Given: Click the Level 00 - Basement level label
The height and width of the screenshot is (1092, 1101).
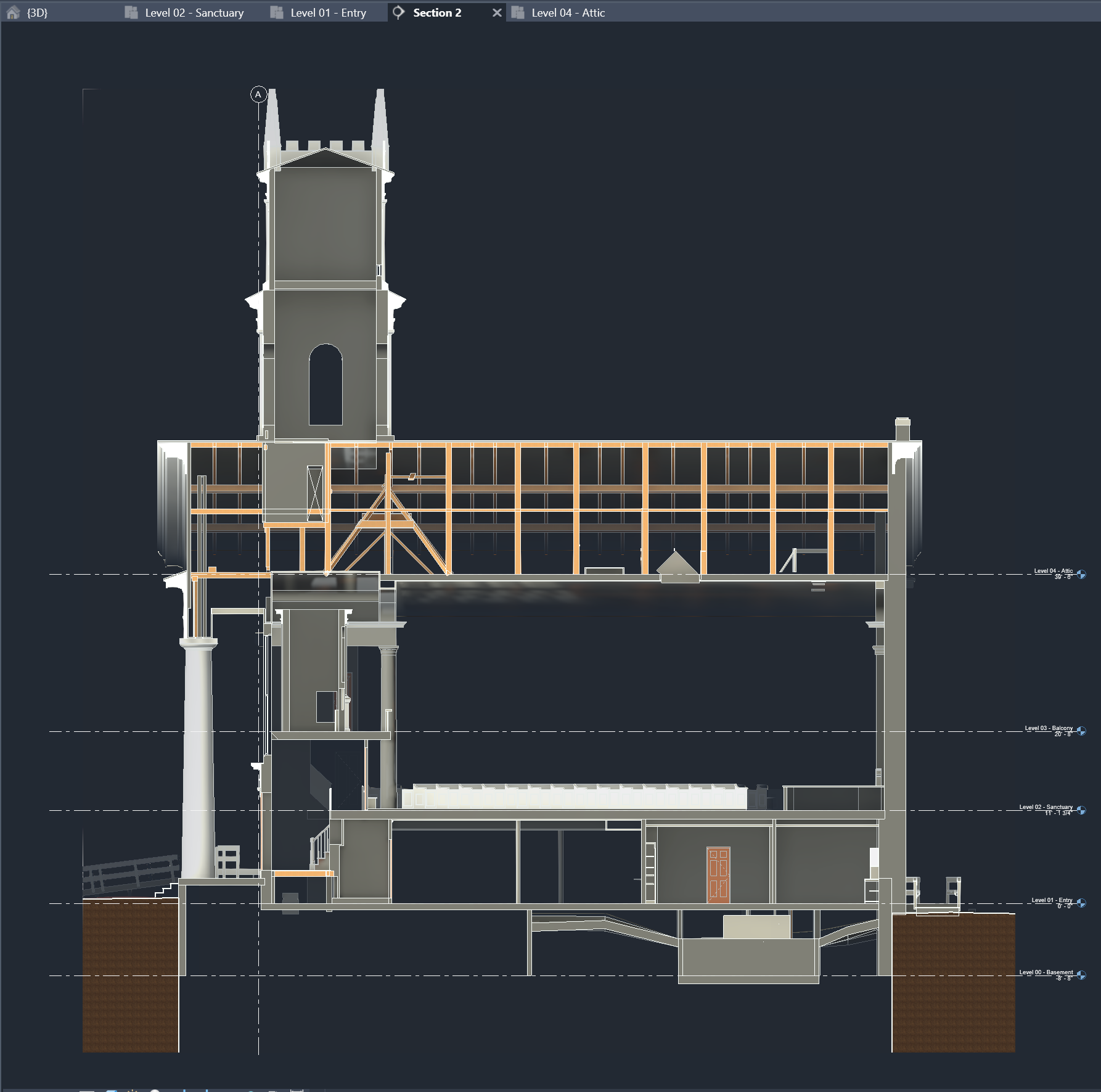Looking at the screenshot, I should [x=1046, y=972].
